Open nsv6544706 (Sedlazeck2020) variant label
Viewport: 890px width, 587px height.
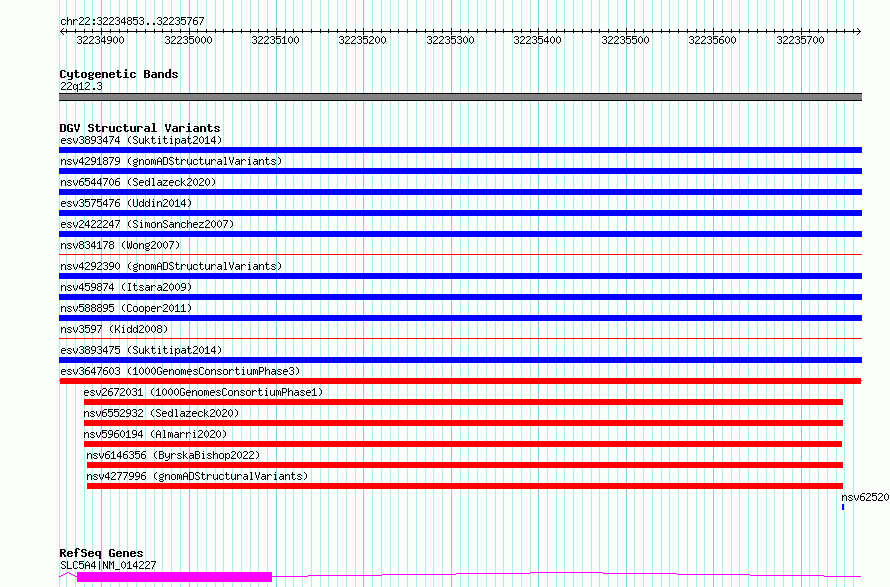point(138,182)
